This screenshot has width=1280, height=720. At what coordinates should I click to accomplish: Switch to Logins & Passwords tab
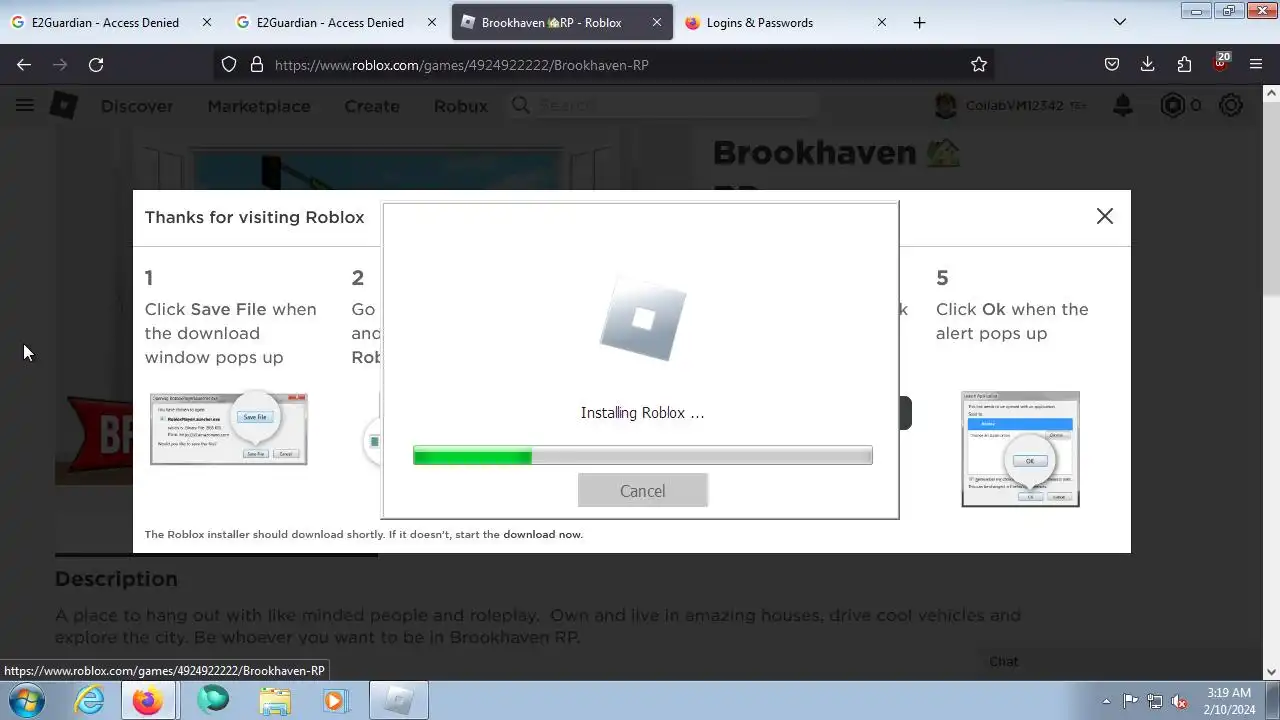point(760,22)
